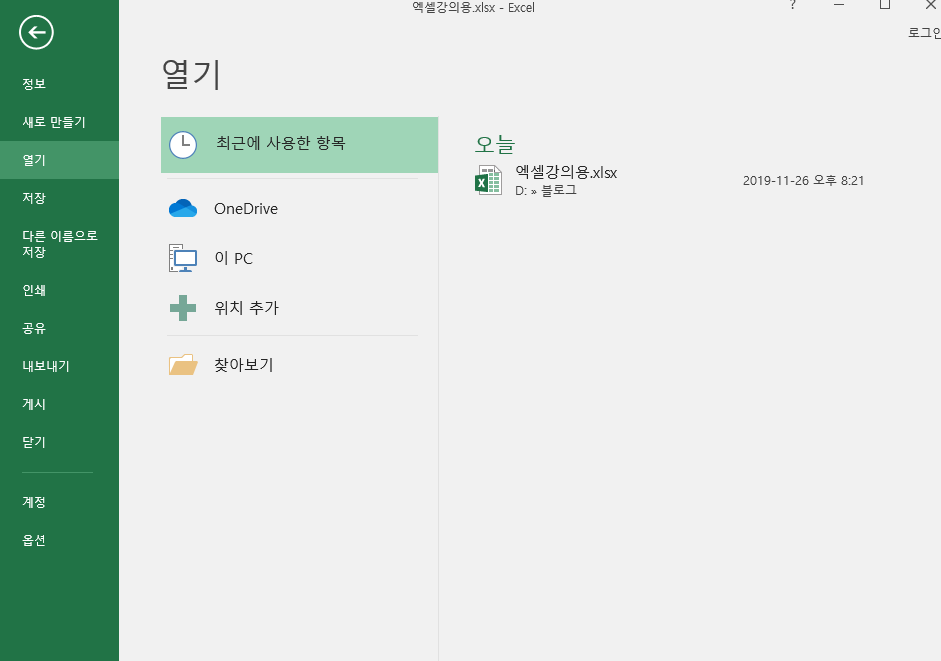Open recent file name 엑셀강의용.xlsx
The height and width of the screenshot is (661, 941).
(x=566, y=172)
